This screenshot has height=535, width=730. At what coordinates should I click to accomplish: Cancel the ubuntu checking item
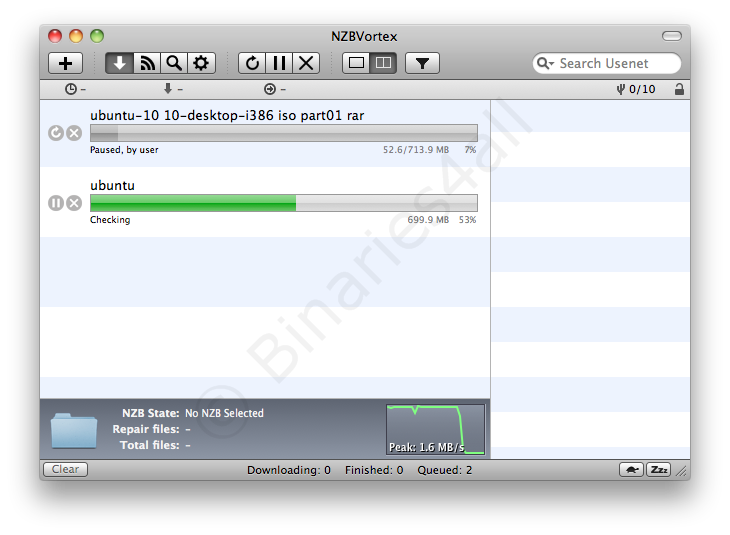pos(74,203)
